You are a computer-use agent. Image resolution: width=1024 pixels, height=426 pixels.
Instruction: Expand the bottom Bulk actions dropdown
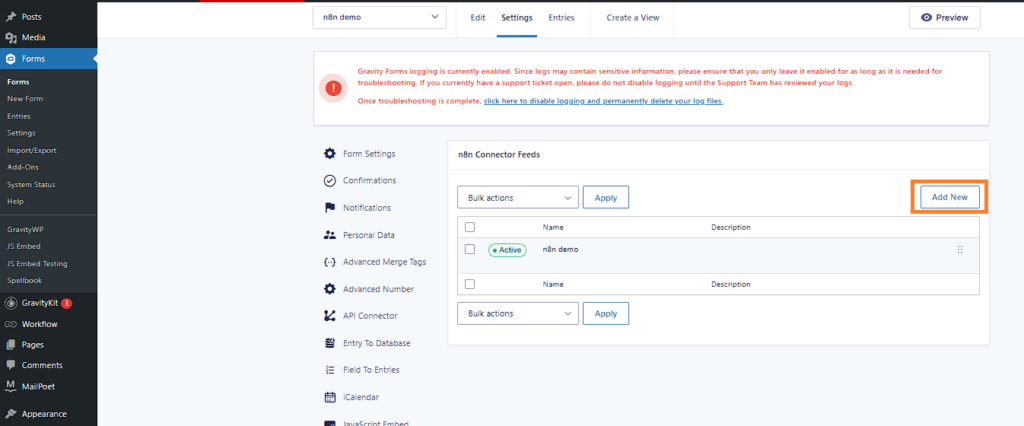[517, 313]
